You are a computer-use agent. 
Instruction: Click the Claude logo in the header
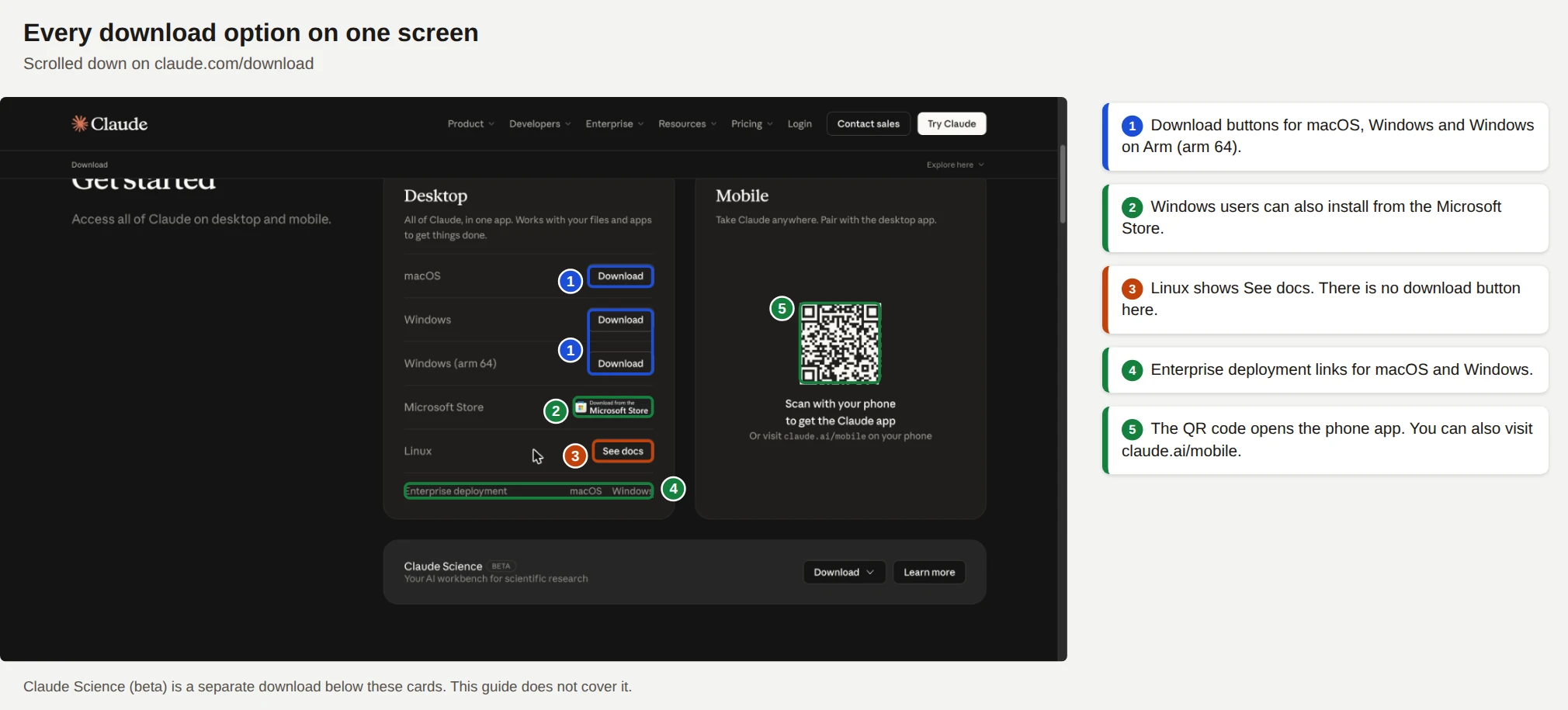click(x=109, y=124)
